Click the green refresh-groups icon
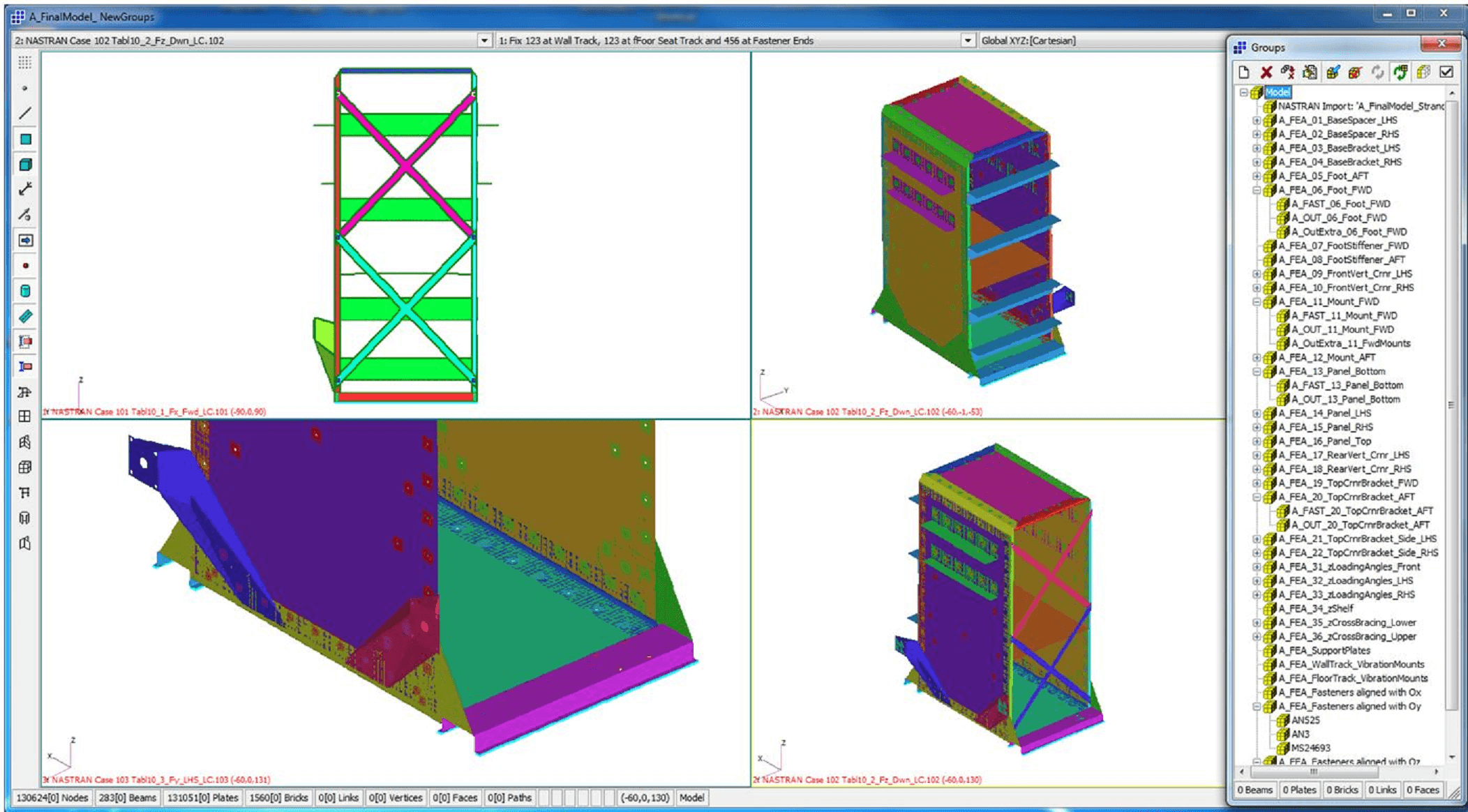 (1400, 73)
